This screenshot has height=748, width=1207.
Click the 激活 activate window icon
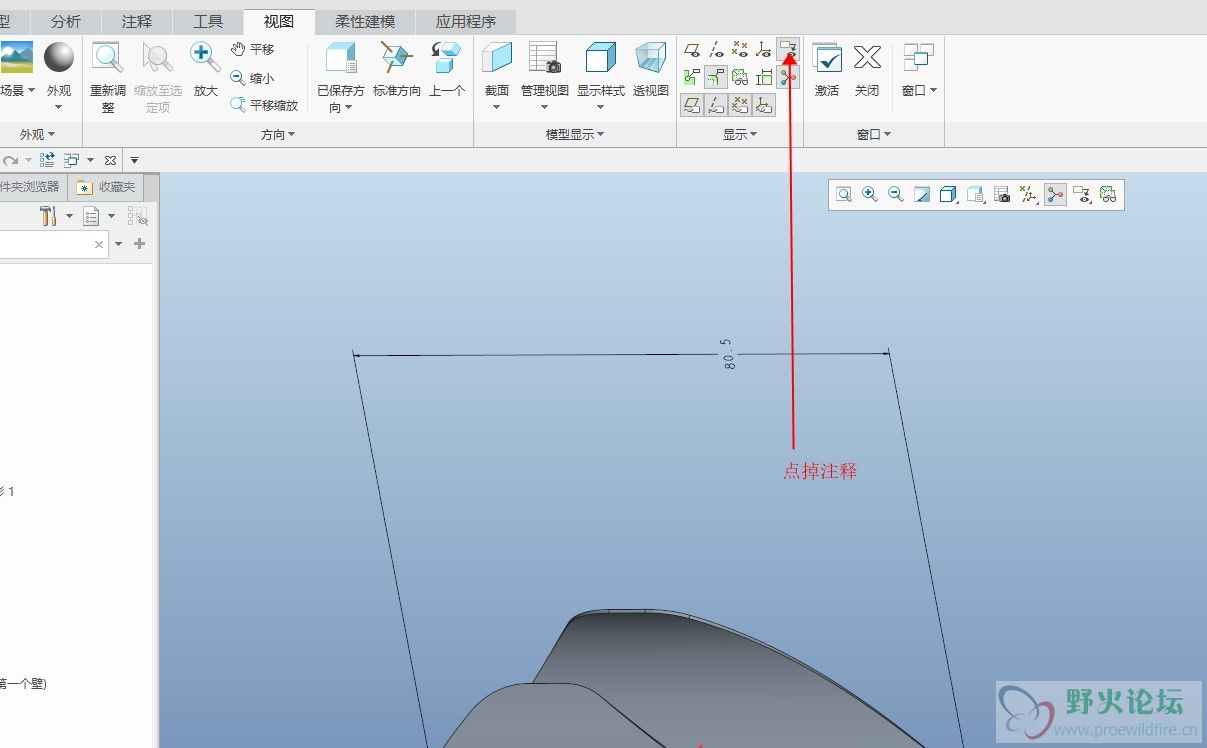click(x=827, y=58)
